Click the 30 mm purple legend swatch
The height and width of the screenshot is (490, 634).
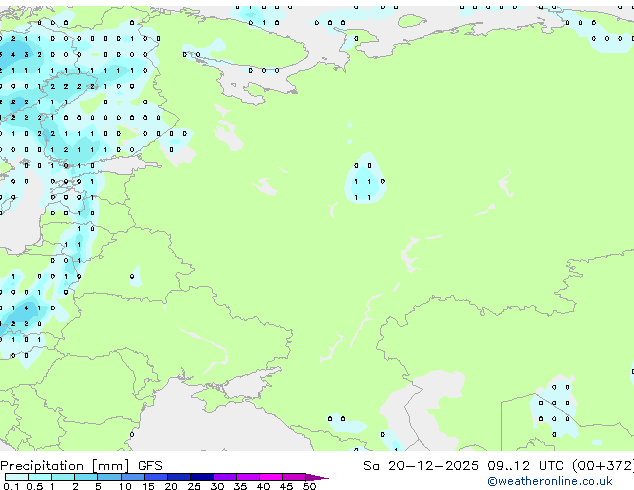click(x=225, y=477)
